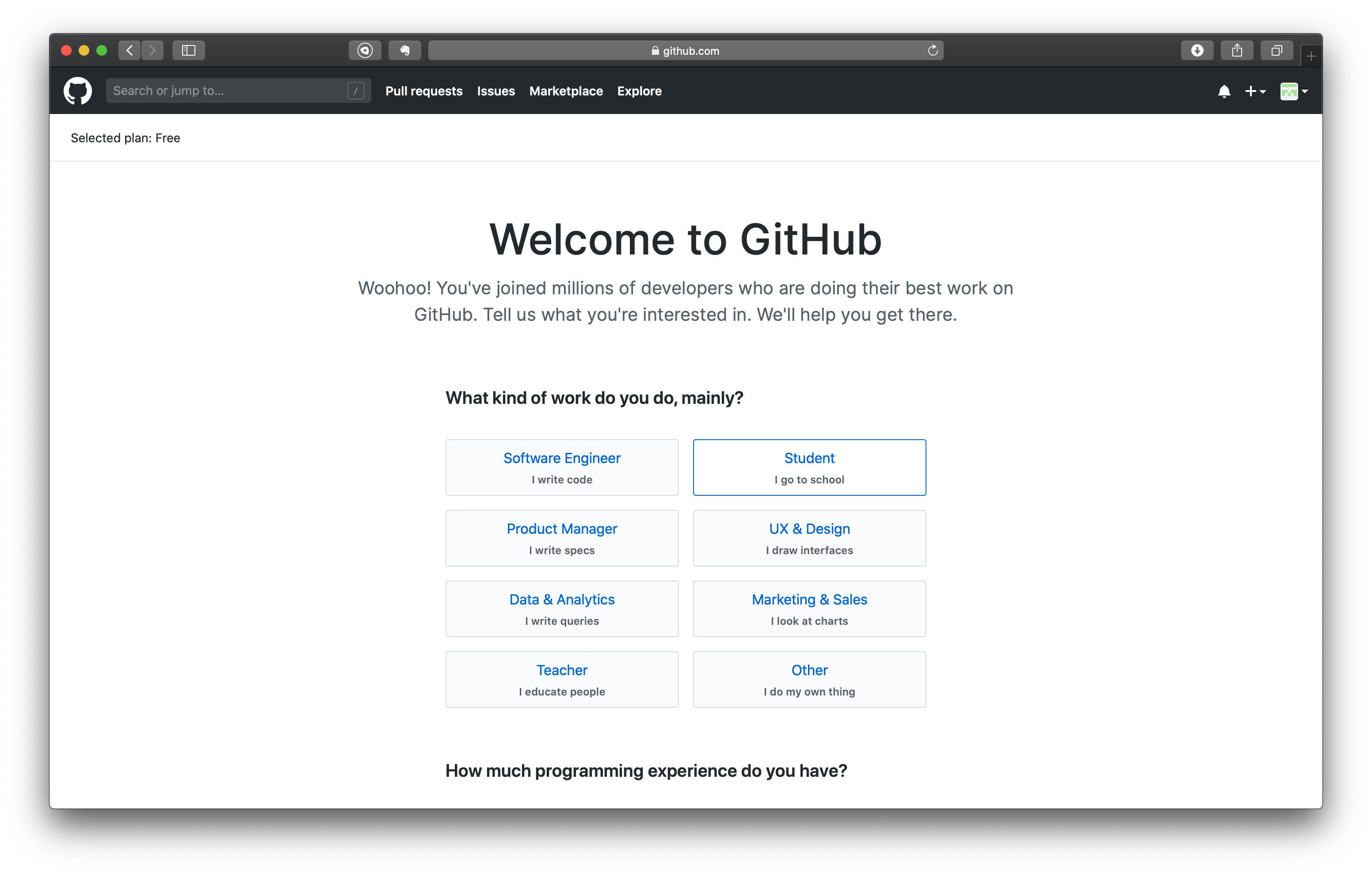Expand the plus create-new dropdown
The image size is (1372, 874).
(1255, 91)
